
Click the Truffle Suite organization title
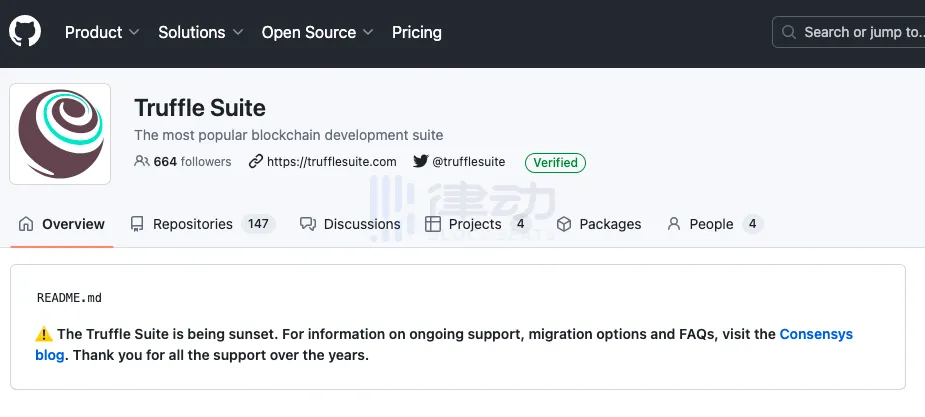click(x=200, y=108)
